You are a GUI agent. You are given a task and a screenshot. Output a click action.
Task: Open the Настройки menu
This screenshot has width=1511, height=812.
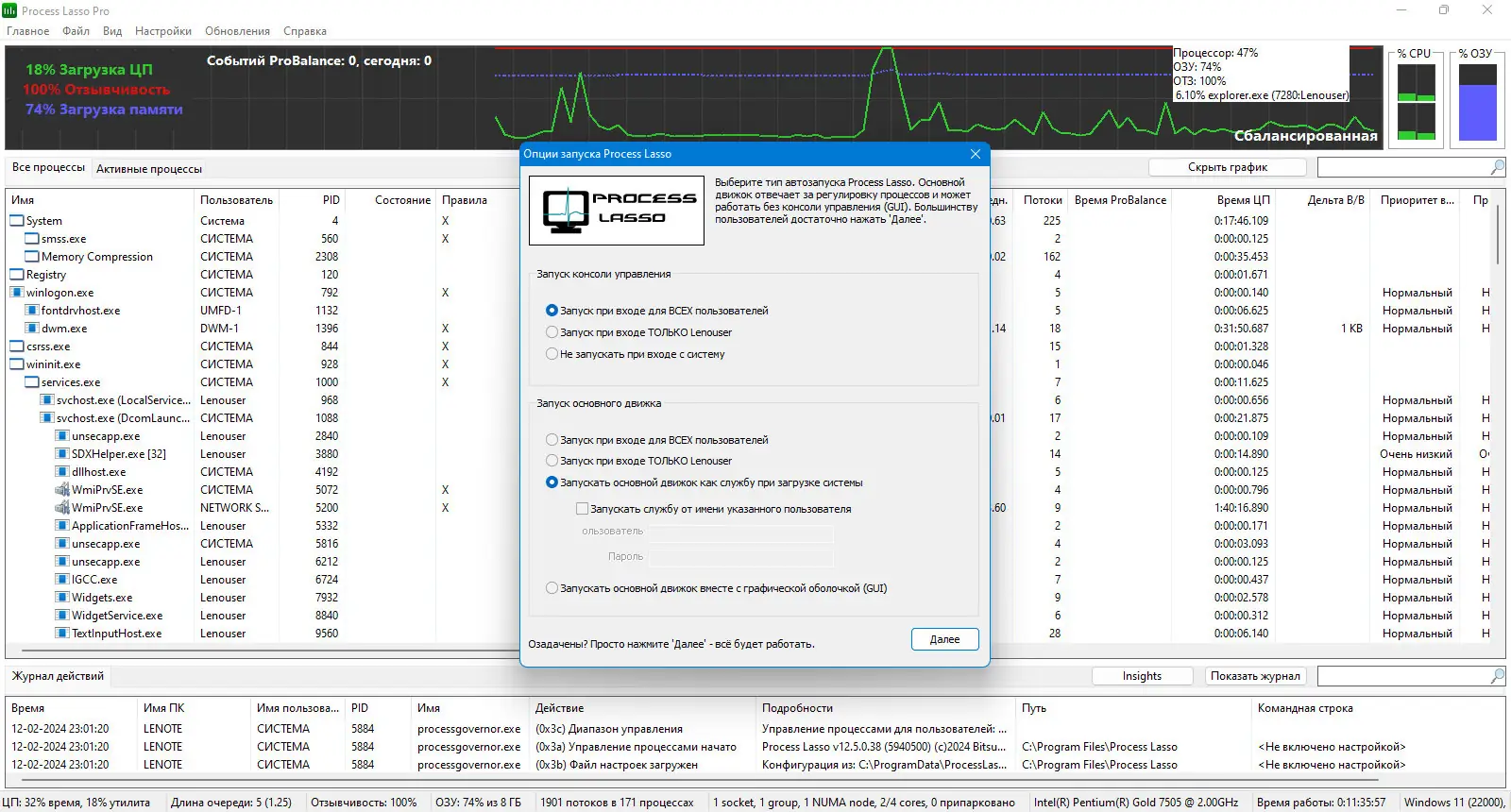(163, 31)
